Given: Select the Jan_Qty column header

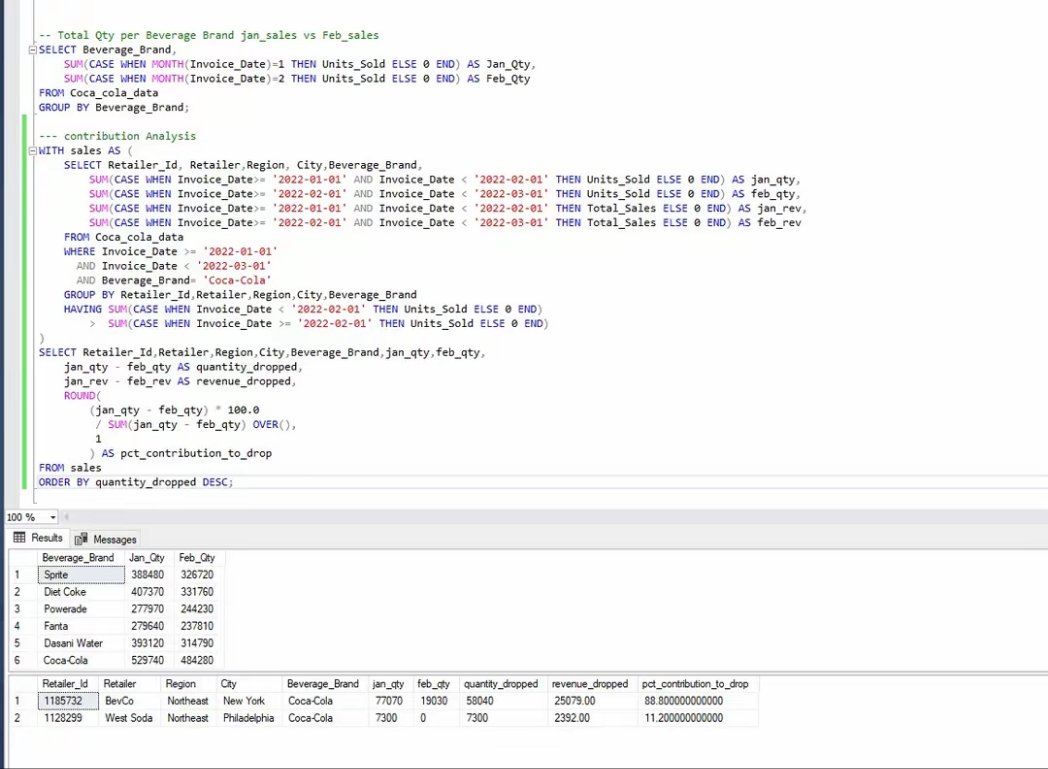Looking at the screenshot, I should (x=147, y=558).
